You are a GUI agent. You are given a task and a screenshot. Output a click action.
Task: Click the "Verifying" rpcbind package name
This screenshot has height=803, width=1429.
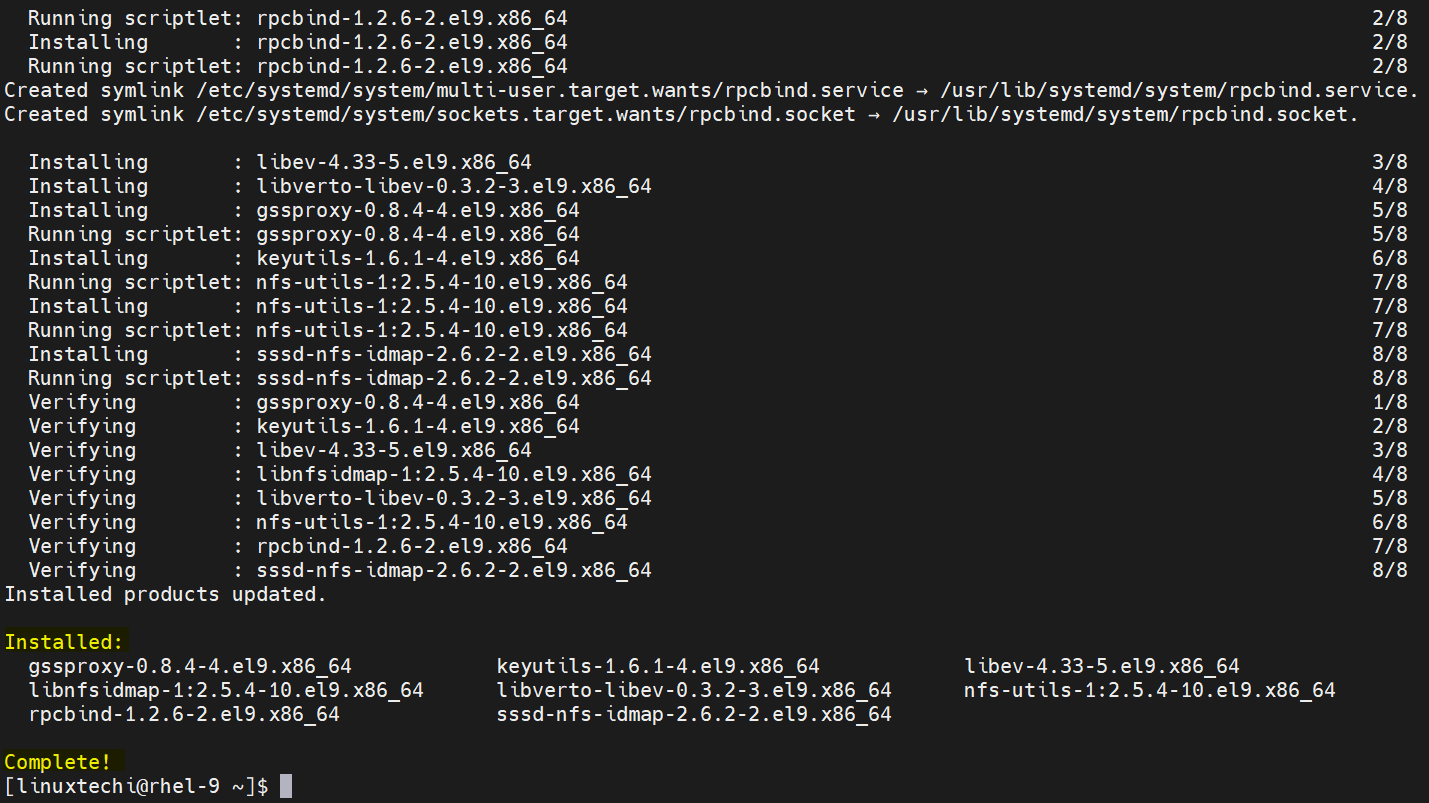tap(412, 546)
